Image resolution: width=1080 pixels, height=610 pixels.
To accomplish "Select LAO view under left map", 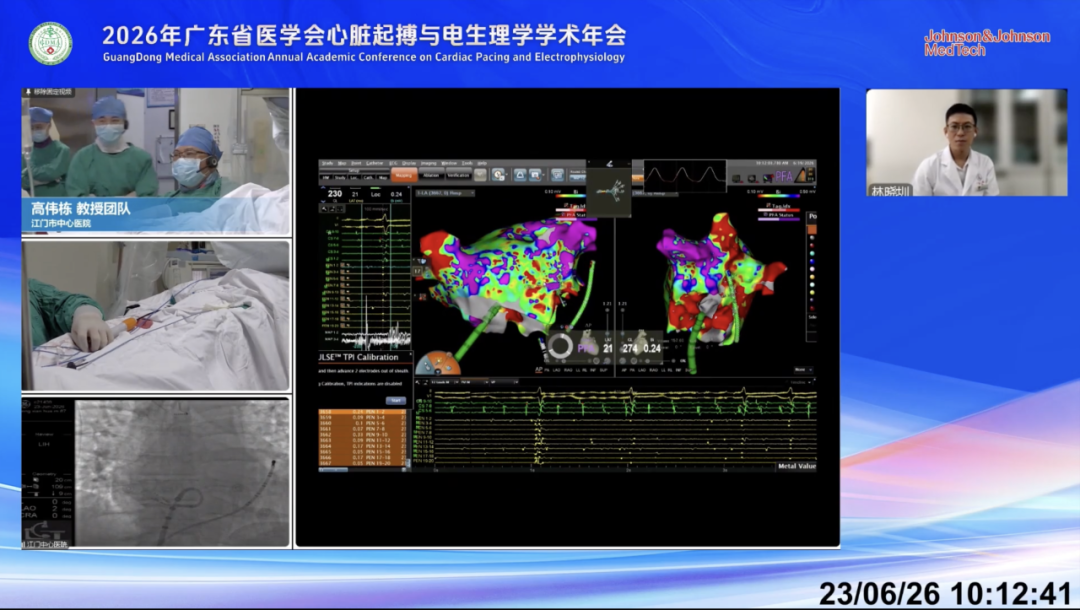I will pos(557,370).
